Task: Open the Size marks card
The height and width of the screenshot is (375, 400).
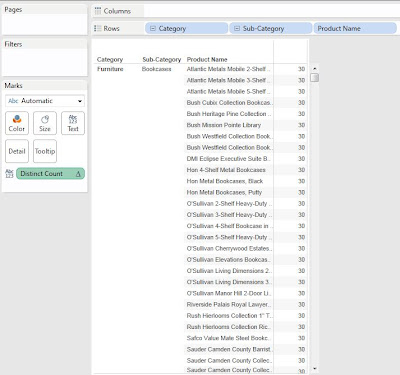Action: (x=45, y=123)
